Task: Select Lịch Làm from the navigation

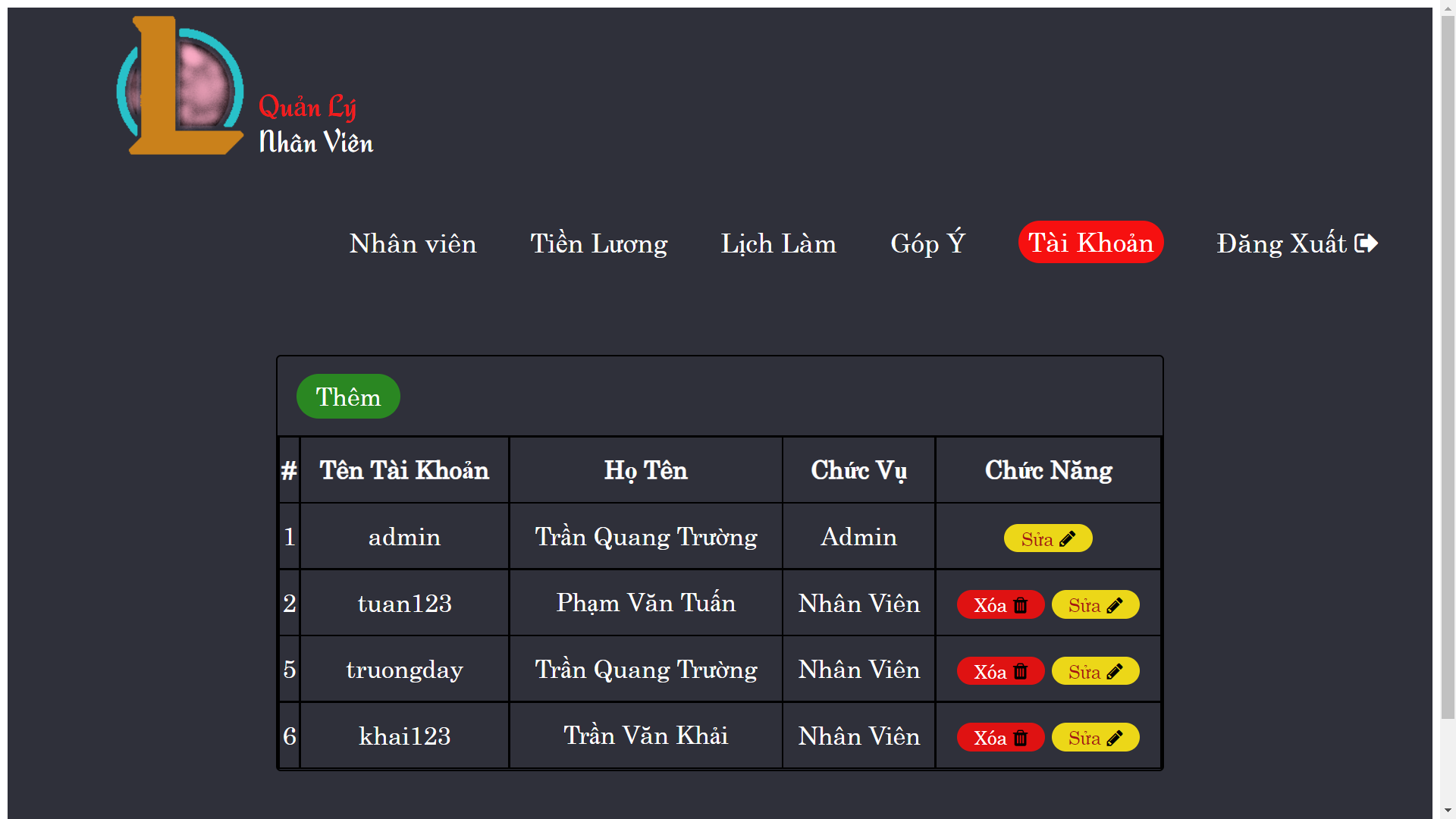Action: [x=779, y=243]
